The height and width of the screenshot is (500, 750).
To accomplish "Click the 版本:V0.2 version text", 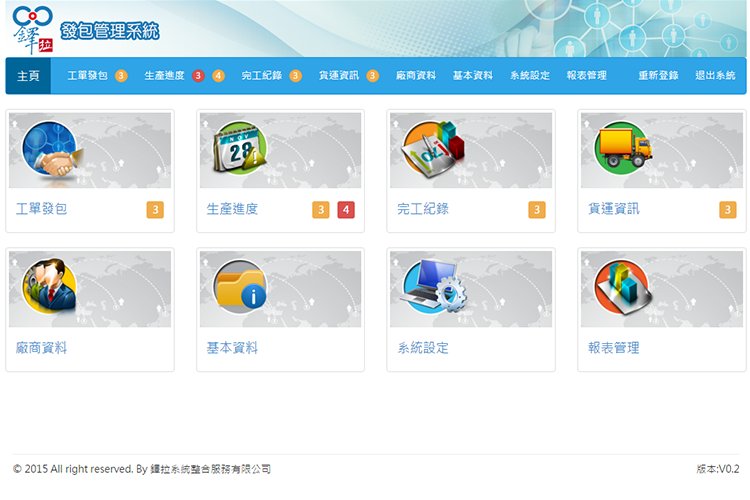I will click(717, 469).
